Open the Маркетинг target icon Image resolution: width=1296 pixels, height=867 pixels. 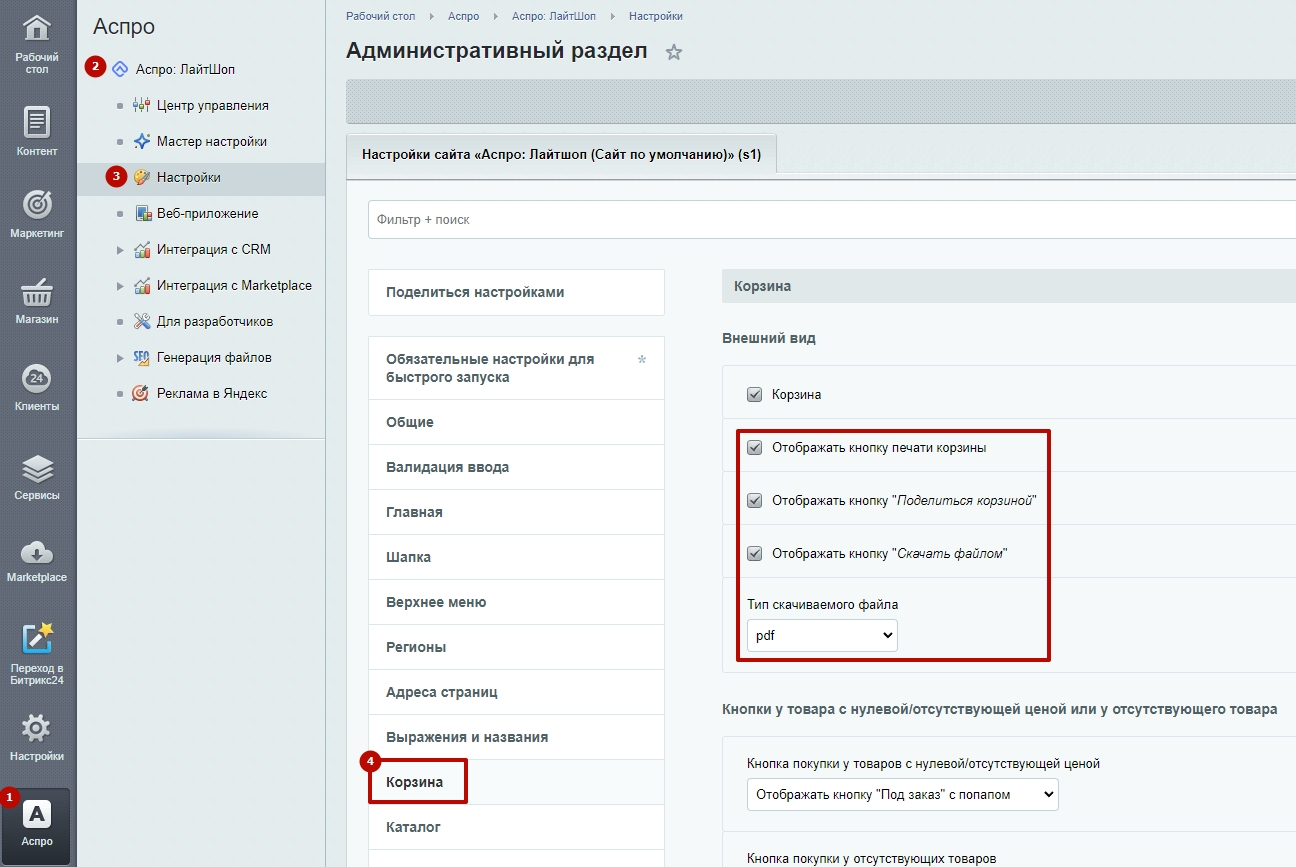37,204
